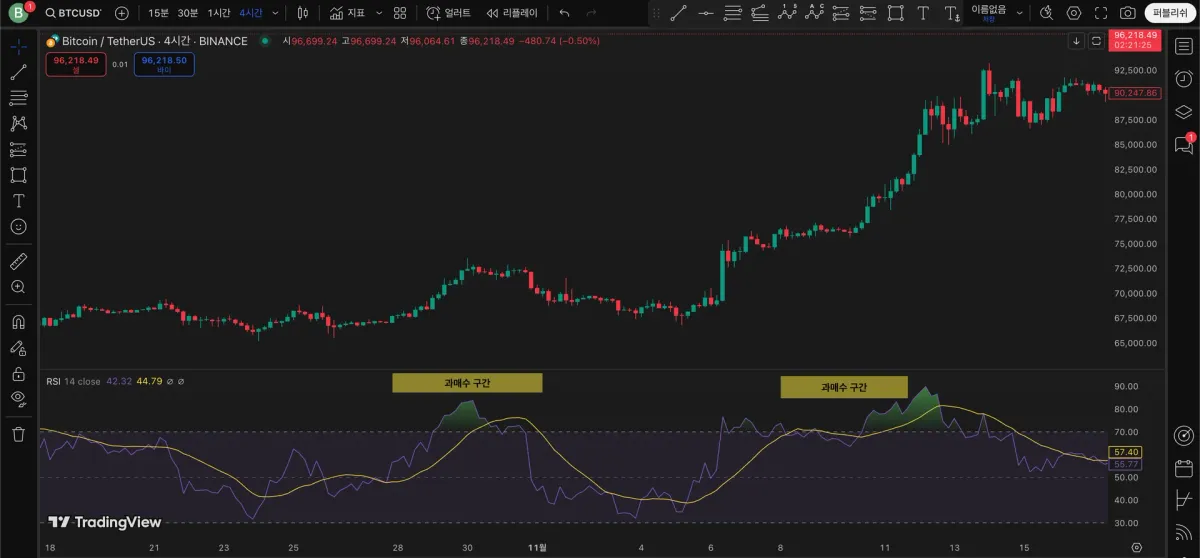Open the alerts clock panel in the right sidebar
1200x558 pixels.
(x=1184, y=78)
